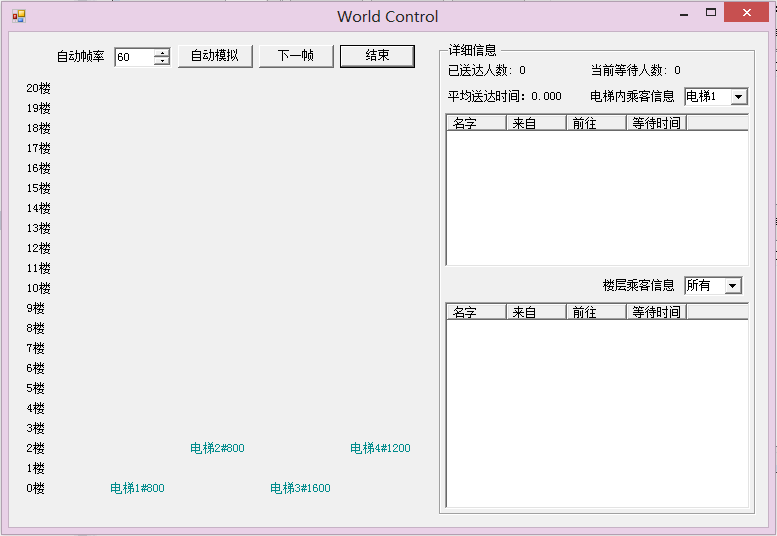Maximize the World Control window
This screenshot has width=777, height=536.
711,13
